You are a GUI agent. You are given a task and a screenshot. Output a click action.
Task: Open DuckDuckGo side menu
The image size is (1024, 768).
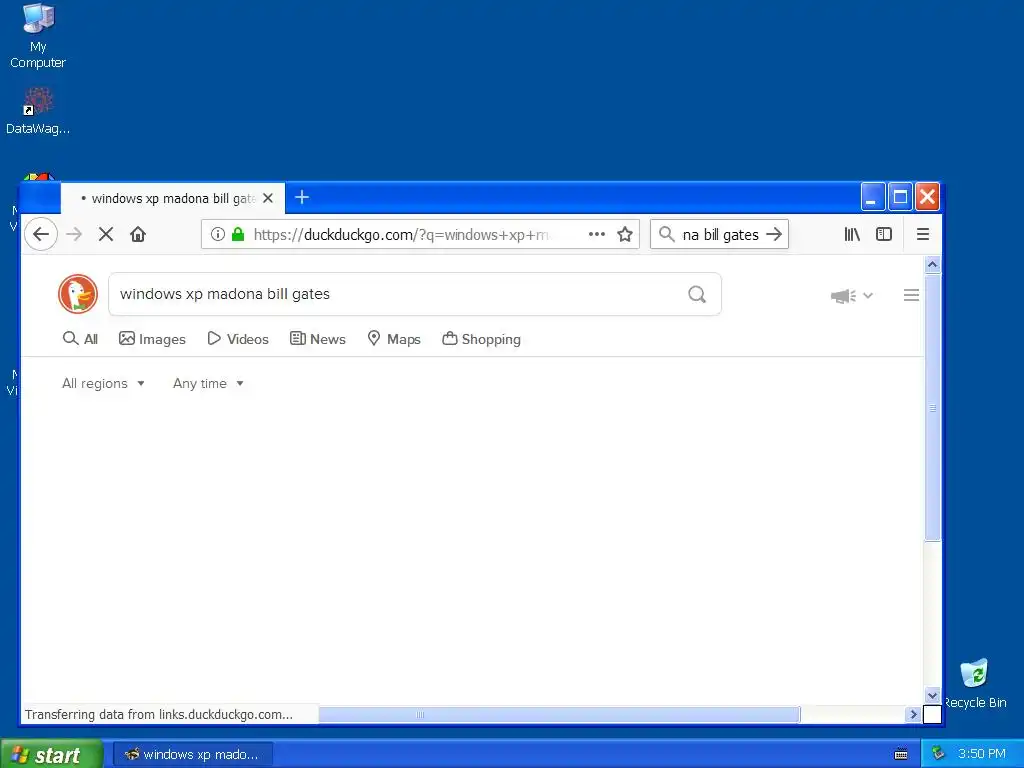click(x=911, y=295)
